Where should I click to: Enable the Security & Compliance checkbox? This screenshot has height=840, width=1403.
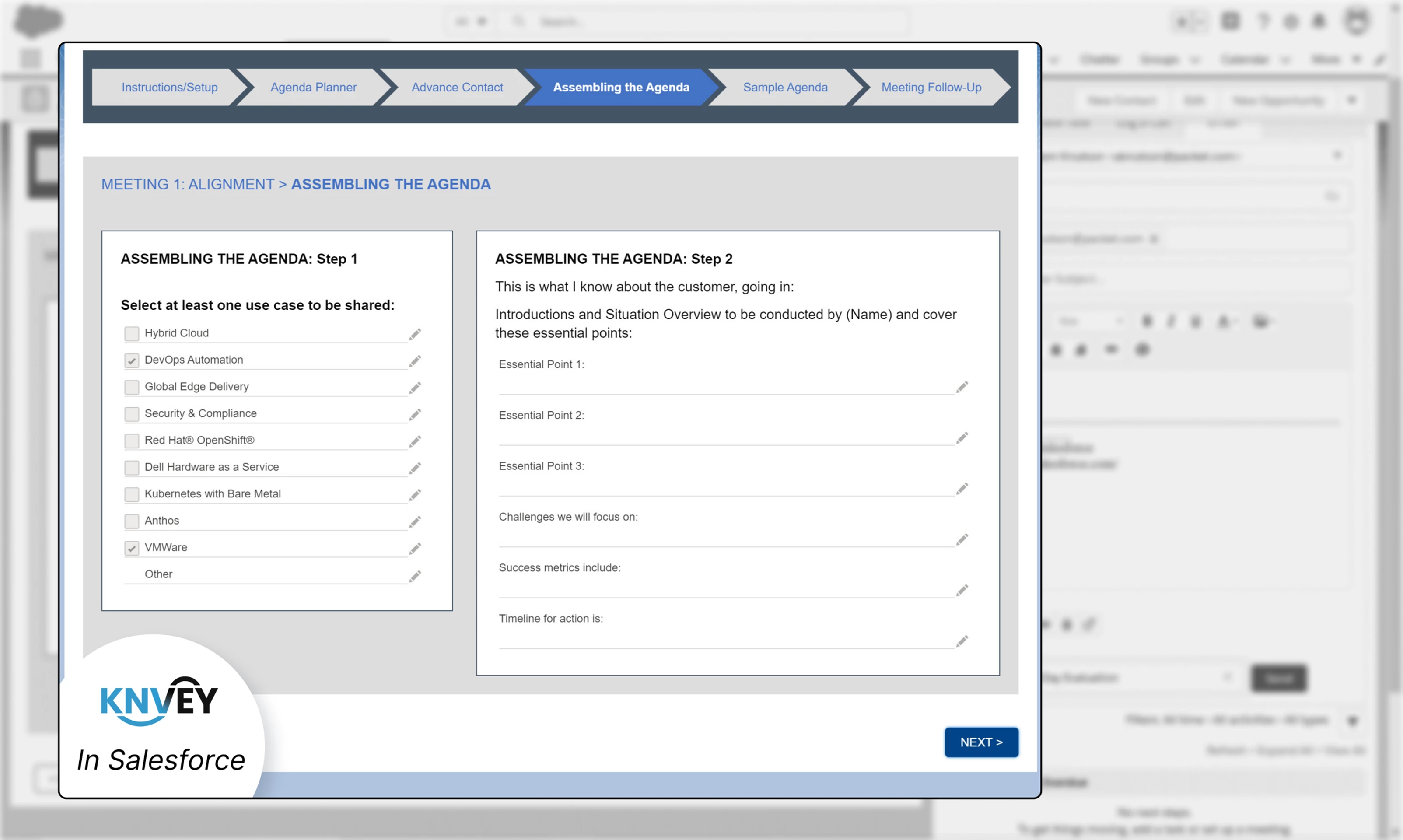pyautogui.click(x=132, y=414)
